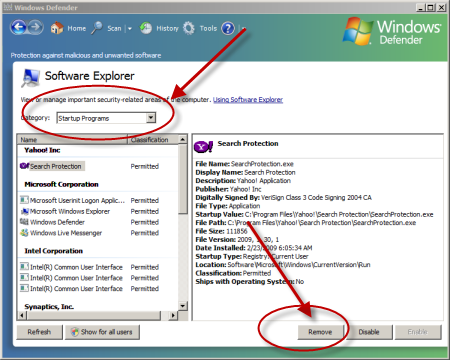Click the shield icon on Show for all users
The width and height of the screenshot is (450, 360).
[75, 332]
